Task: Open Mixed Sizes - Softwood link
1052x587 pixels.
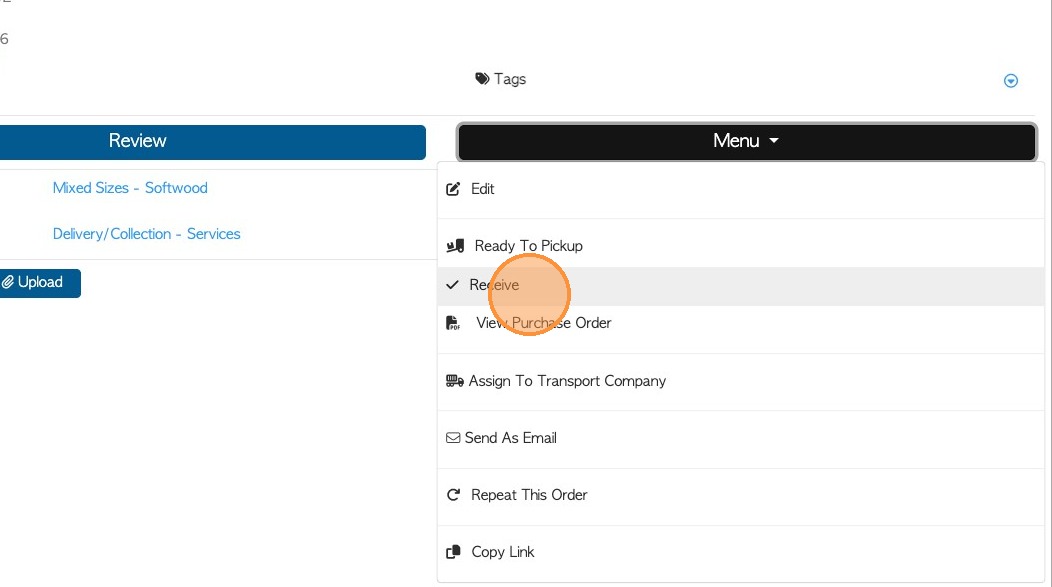Action: pyautogui.click(x=130, y=188)
